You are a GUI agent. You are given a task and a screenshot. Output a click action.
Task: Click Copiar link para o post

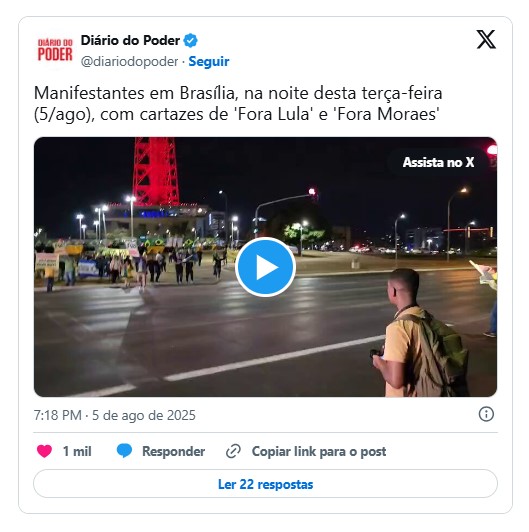319,451
